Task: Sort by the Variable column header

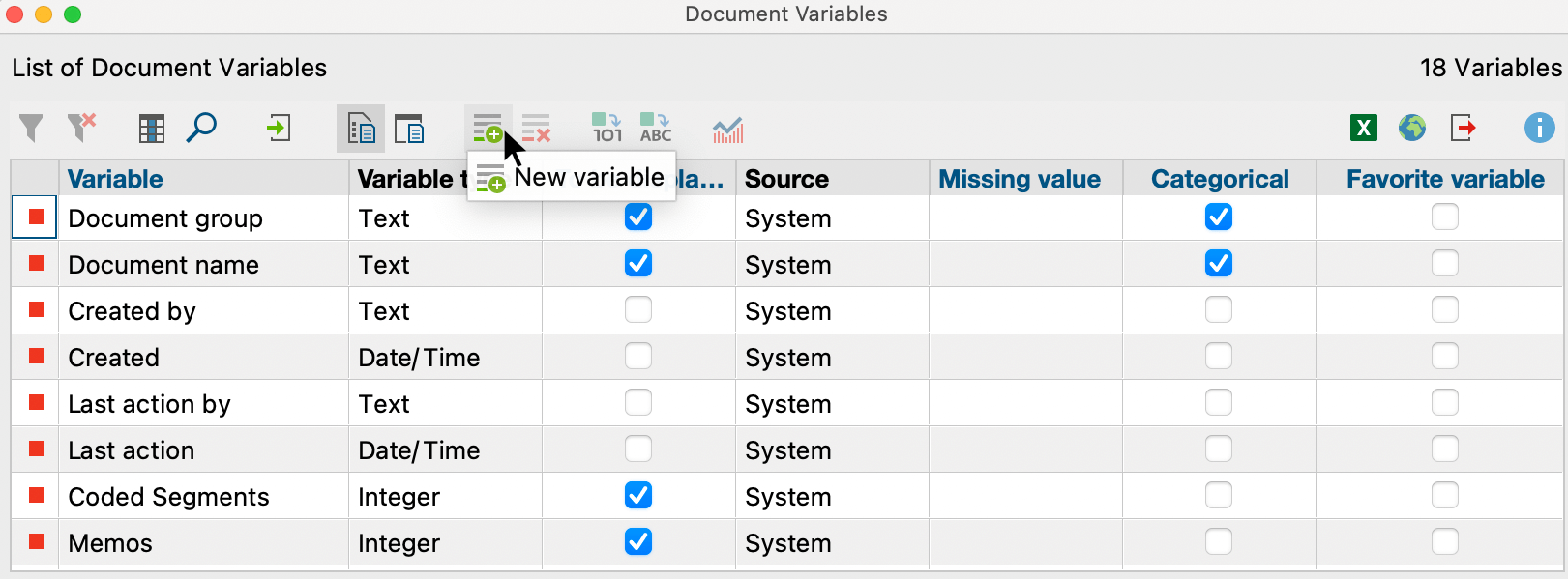Action: pyautogui.click(x=115, y=179)
